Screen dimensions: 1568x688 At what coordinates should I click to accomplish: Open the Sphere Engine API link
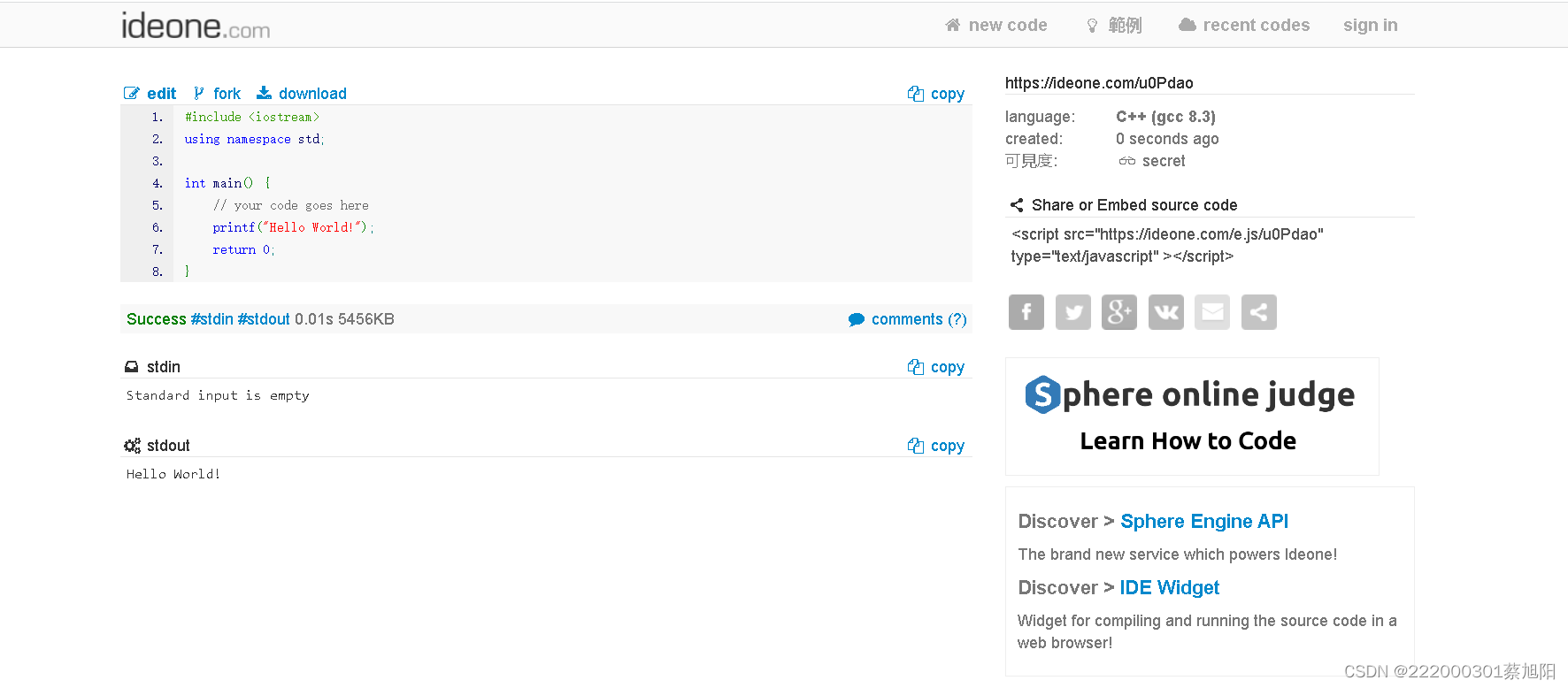[1204, 522]
